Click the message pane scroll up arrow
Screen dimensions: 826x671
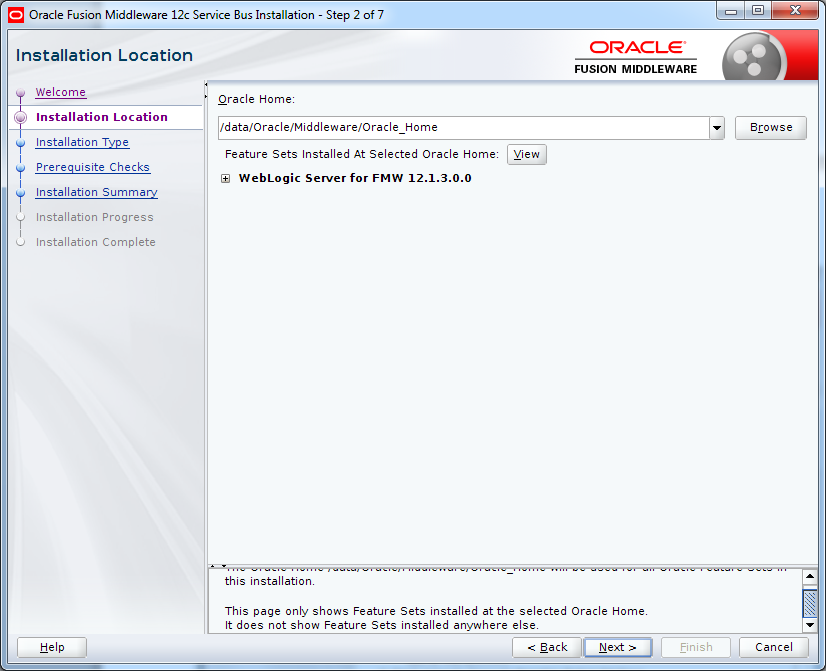pos(810,577)
